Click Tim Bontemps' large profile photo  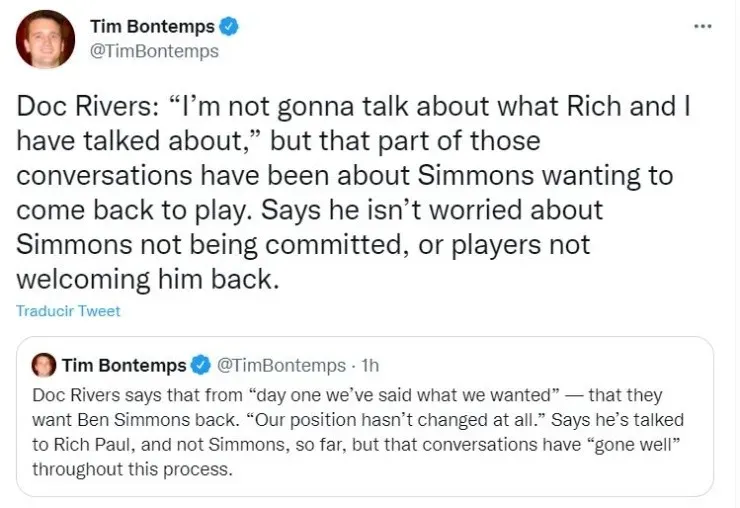click(46, 40)
